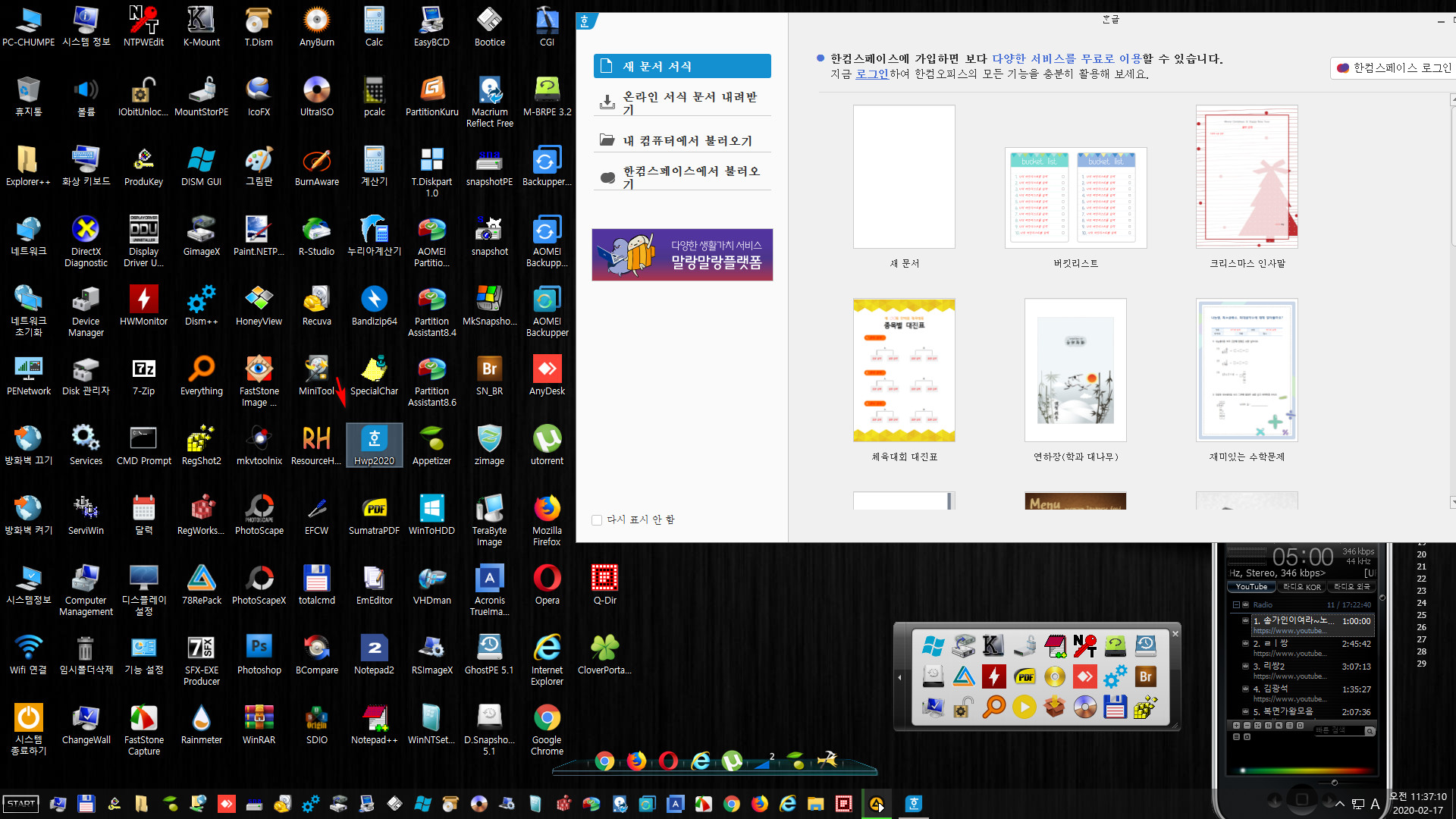Follow the '로그인' link in notice
Image resolution: width=1456 pixels, height=819 pixels.
(872, 74)
